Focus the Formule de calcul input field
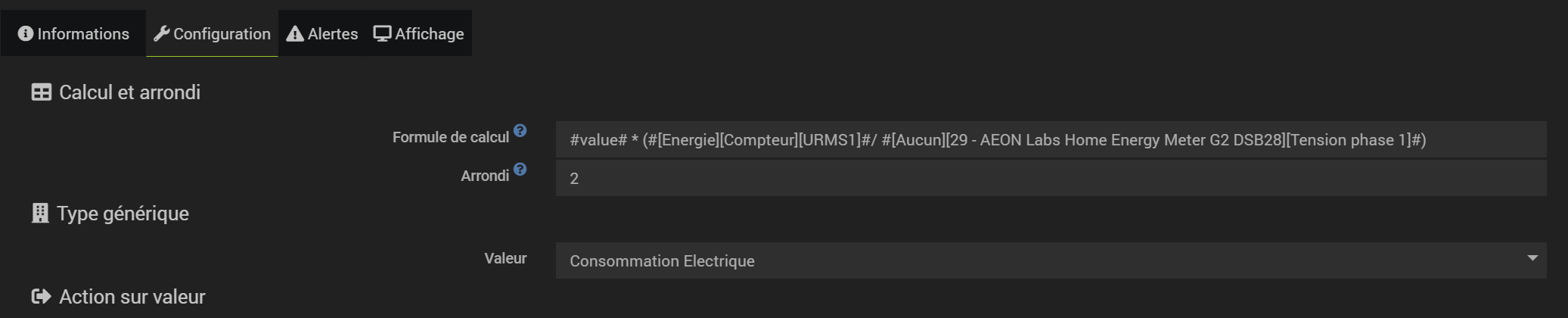This screenshot has width=1568, height=318. (1050, 140)
